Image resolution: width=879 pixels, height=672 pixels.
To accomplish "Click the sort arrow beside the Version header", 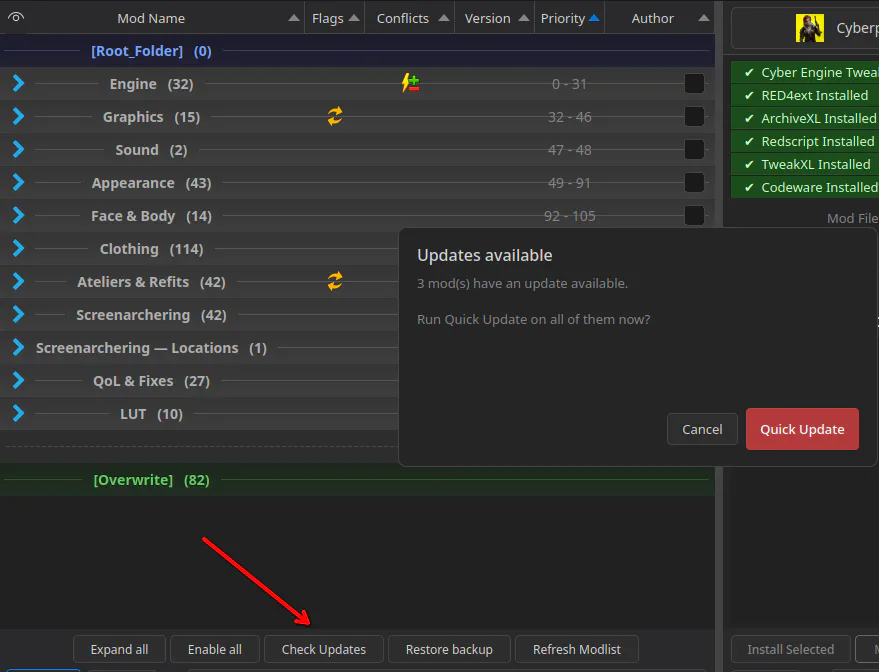I will [524, 18].
